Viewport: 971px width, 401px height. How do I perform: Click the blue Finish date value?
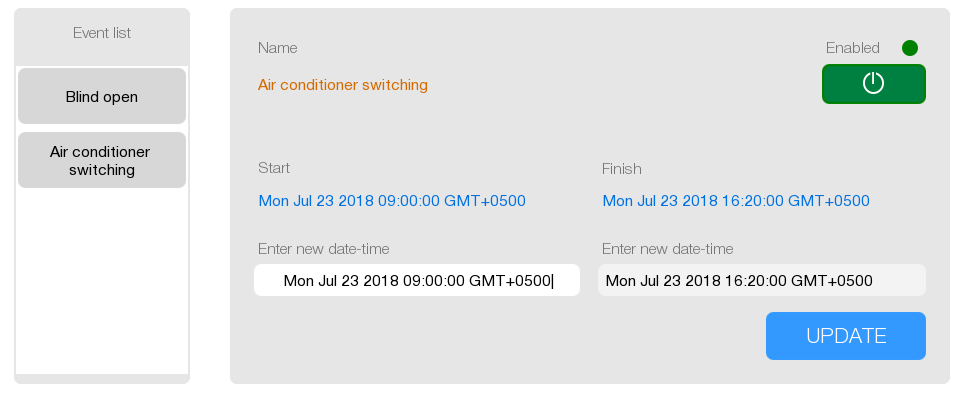pyautogui.click(x=736, y=201)
